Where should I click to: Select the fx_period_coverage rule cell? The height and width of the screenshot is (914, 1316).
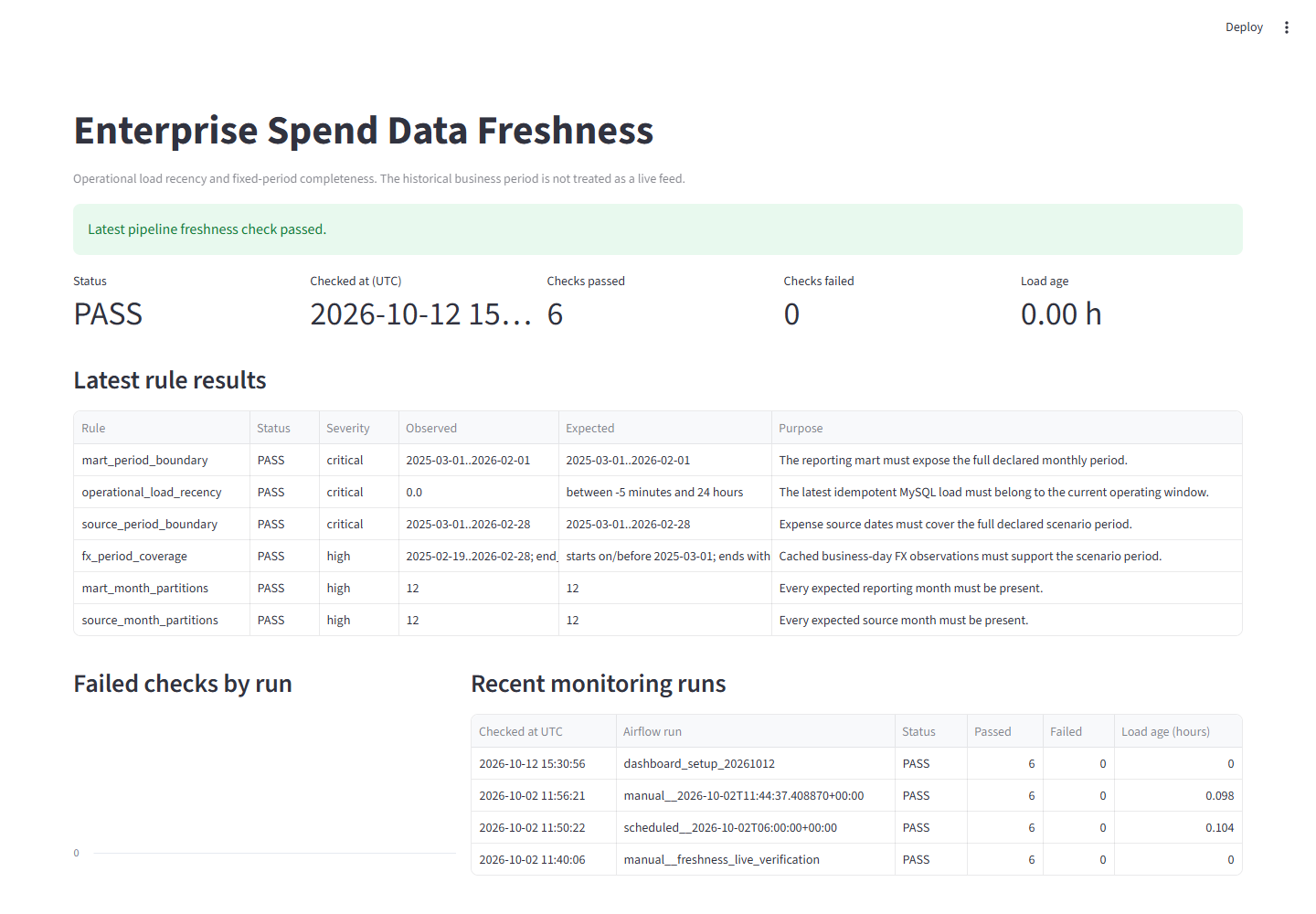[162, 556]
